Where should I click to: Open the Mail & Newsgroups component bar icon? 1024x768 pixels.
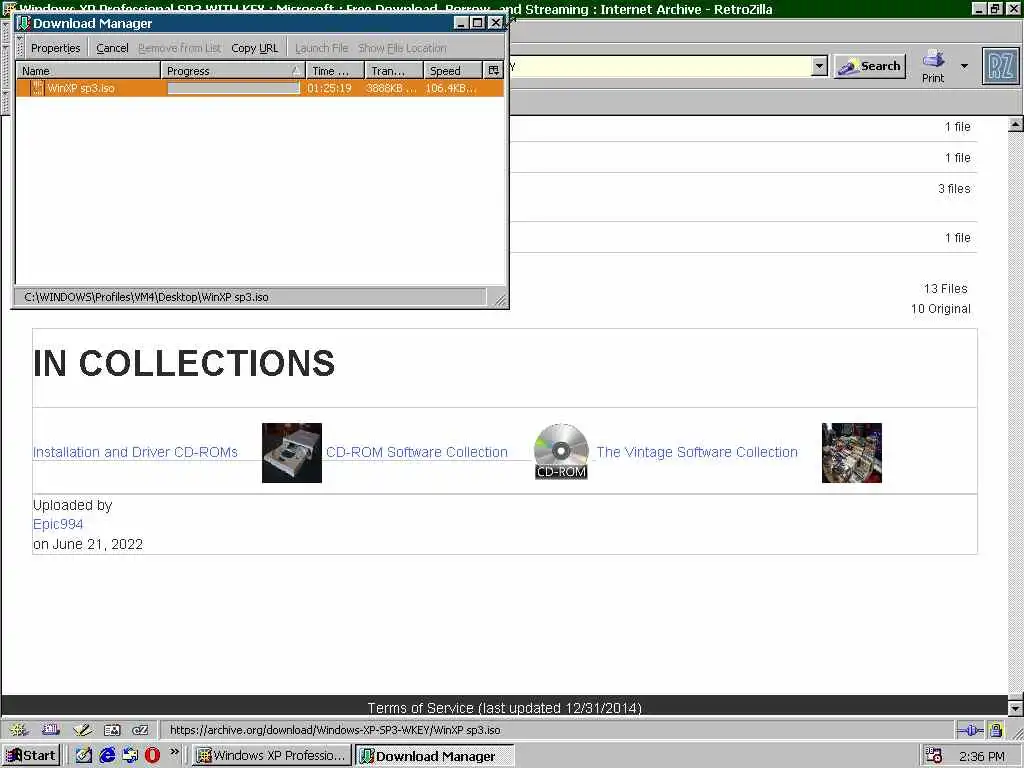point(51,729)
